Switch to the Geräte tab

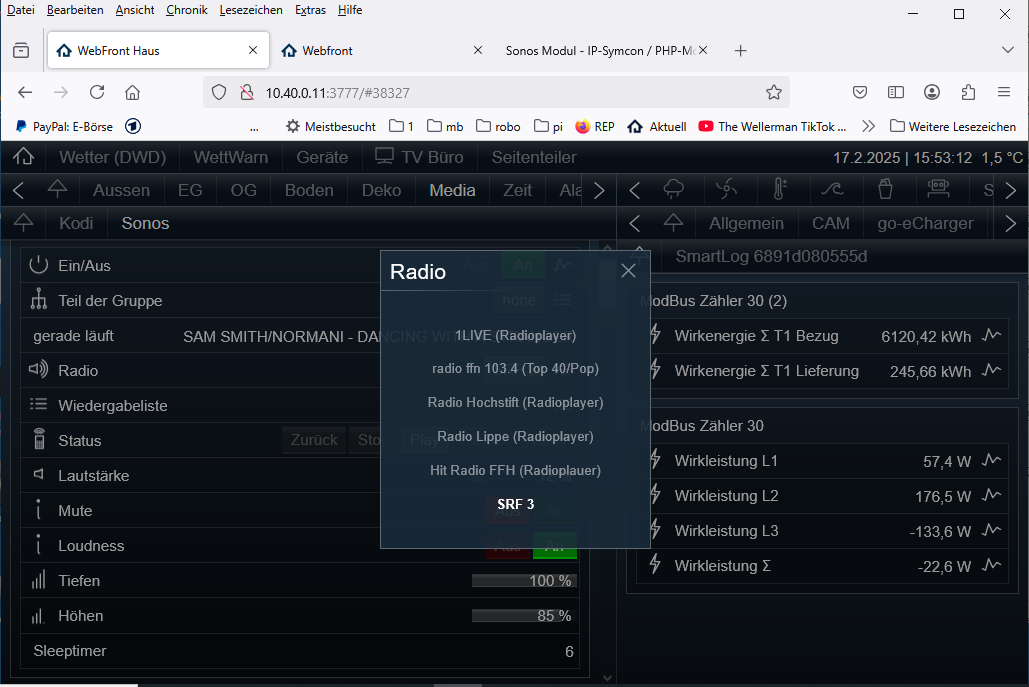(x=322, y=157)
